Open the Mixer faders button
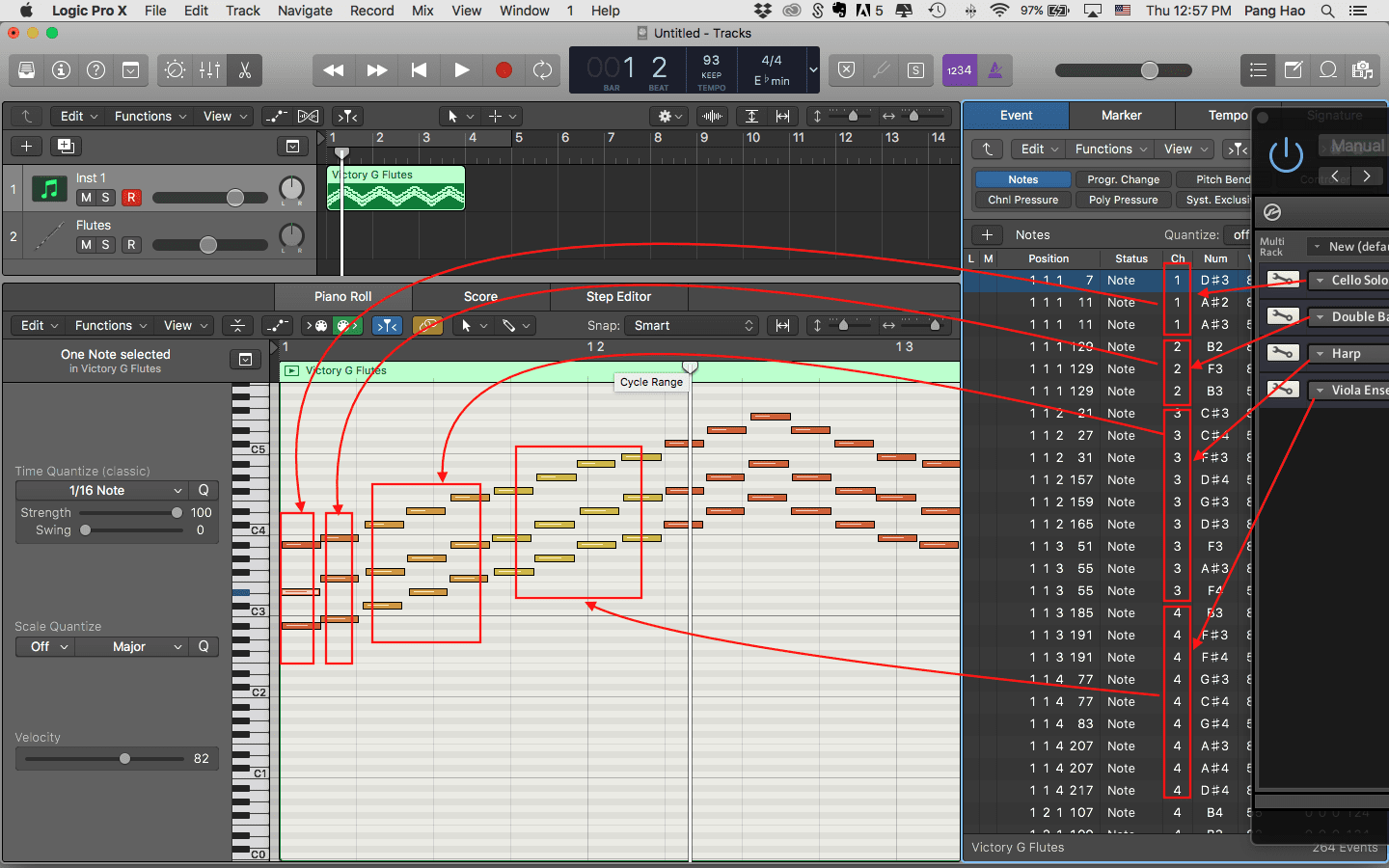Viewport: 1389px width, 868px height. (x=209, y=70)
